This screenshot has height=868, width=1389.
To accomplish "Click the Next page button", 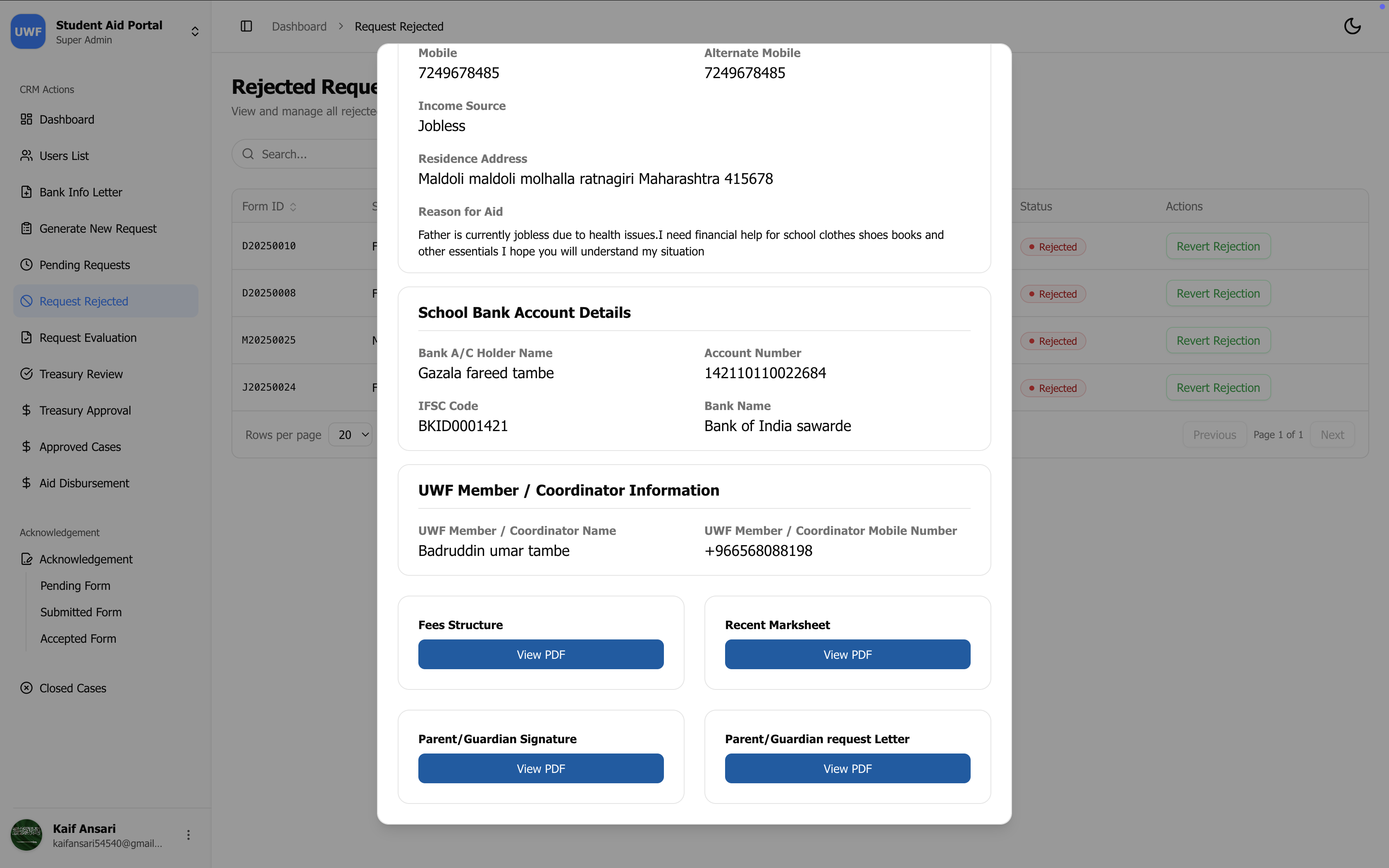I will click(x=1332, y=434).
